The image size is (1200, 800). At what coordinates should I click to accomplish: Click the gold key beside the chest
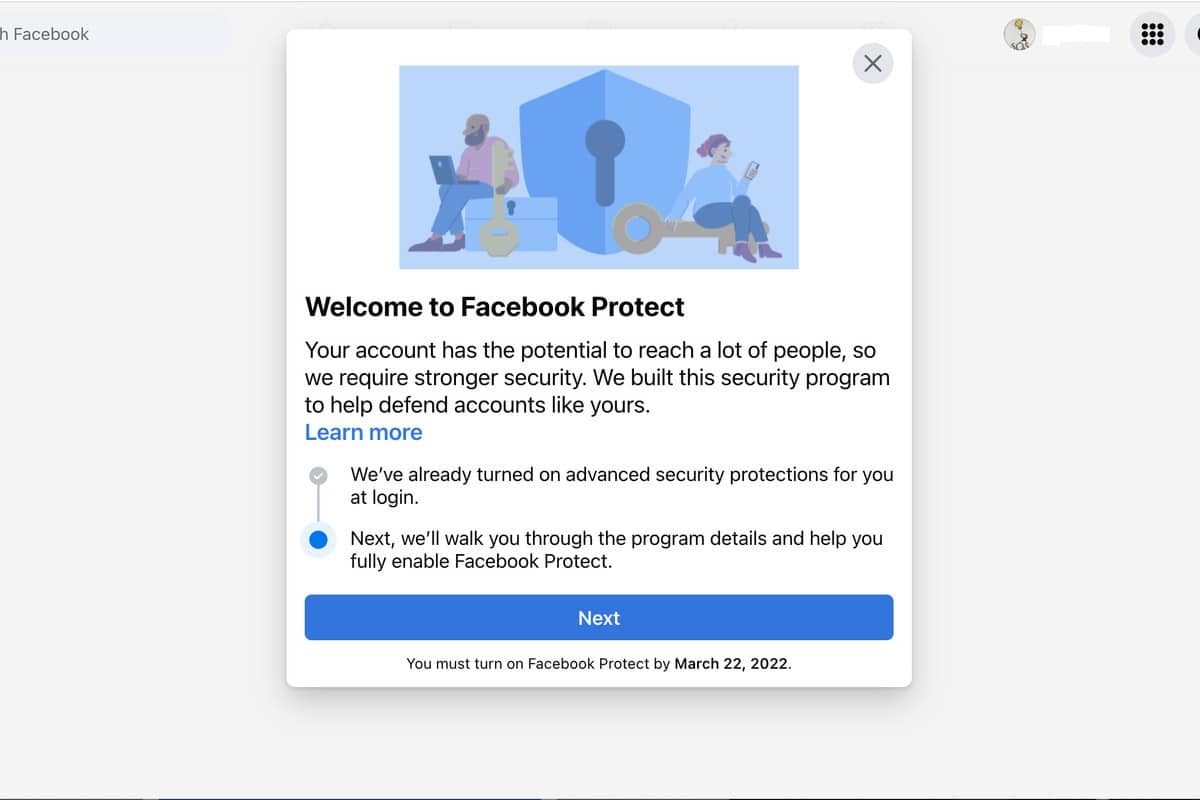495,198
